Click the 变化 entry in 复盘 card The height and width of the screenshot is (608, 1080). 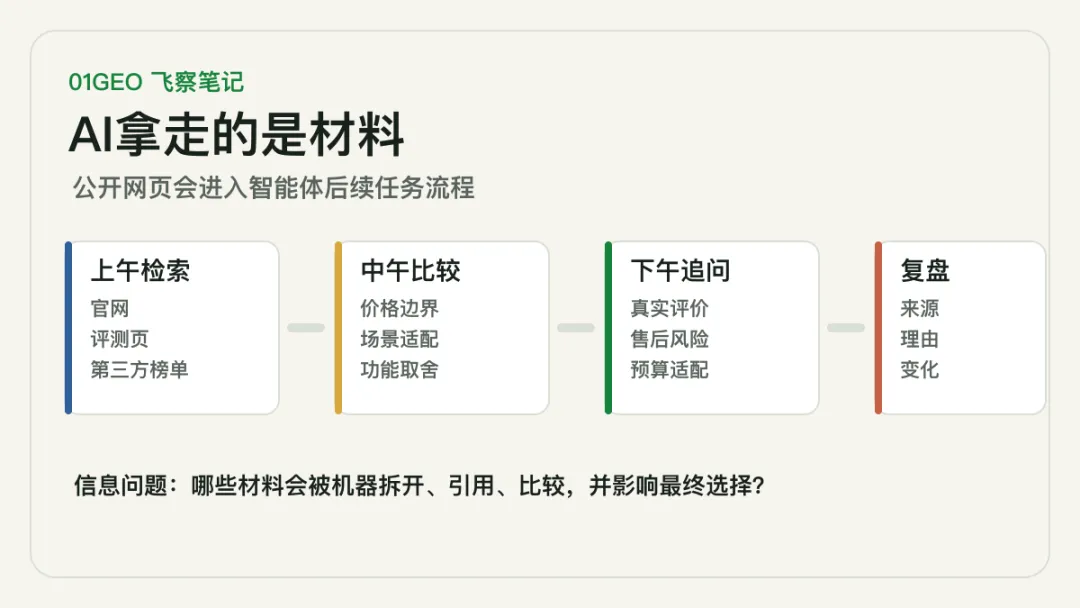(920, 370)
